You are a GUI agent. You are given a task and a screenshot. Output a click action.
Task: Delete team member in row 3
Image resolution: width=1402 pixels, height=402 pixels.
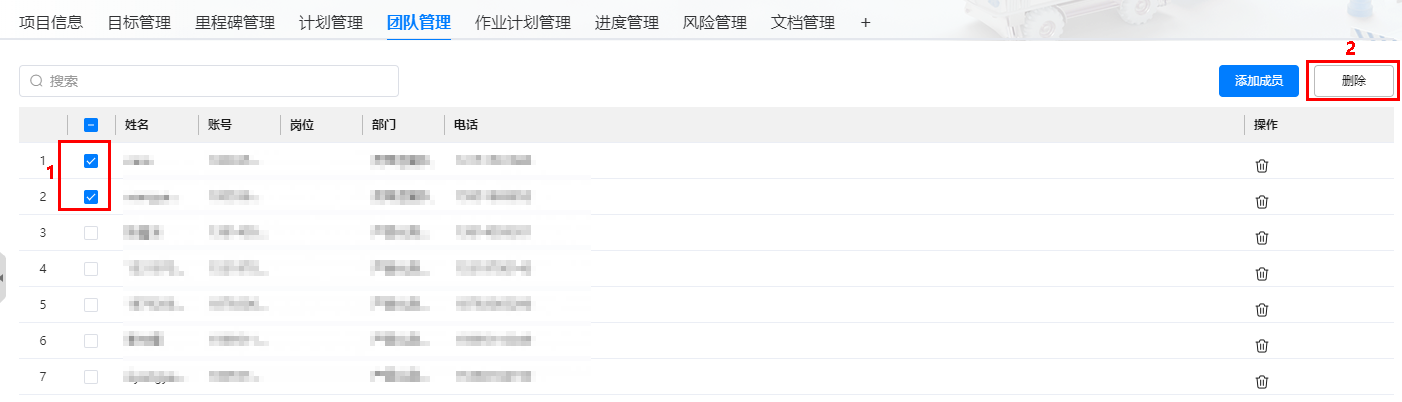[1262, 238]
